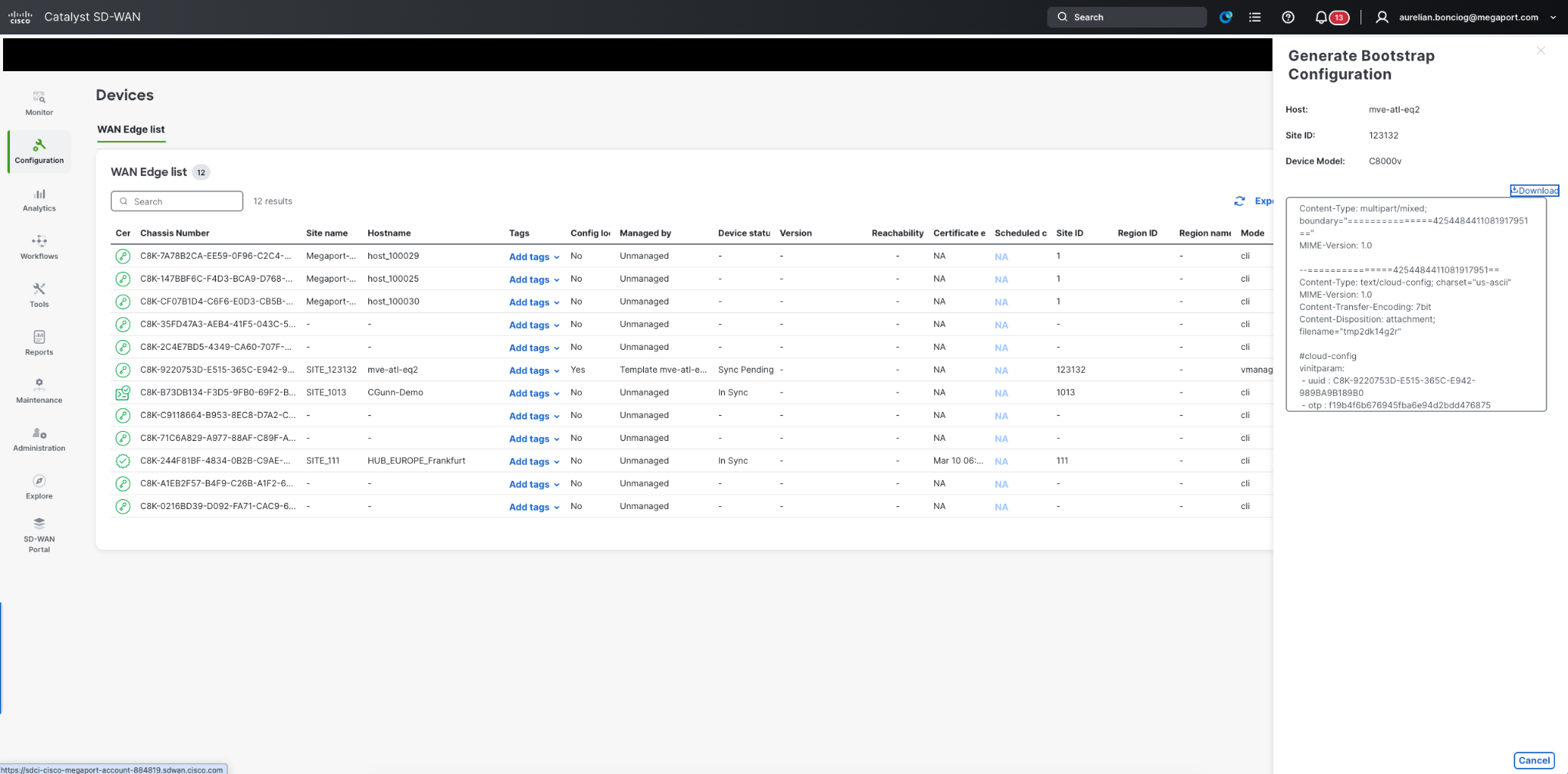
Task: Open the help question mark icon
Action: pos(1288,17)
